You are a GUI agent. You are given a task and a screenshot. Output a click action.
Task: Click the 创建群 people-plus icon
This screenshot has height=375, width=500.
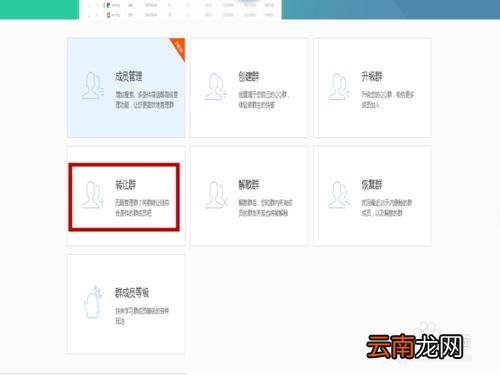pyautogui.click(x=216, y=86)
